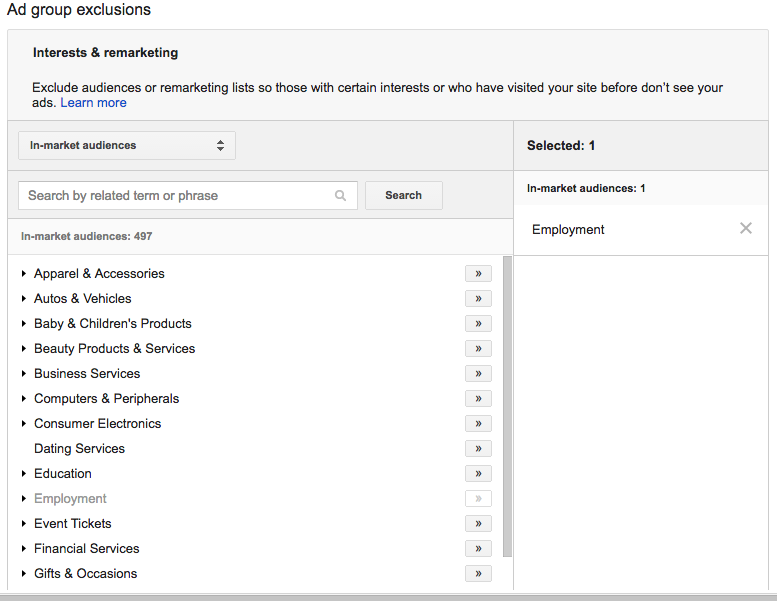Expand the Event Tickets category triangle
The width and height of the screenshot is (777, 601).
(24, 524)
